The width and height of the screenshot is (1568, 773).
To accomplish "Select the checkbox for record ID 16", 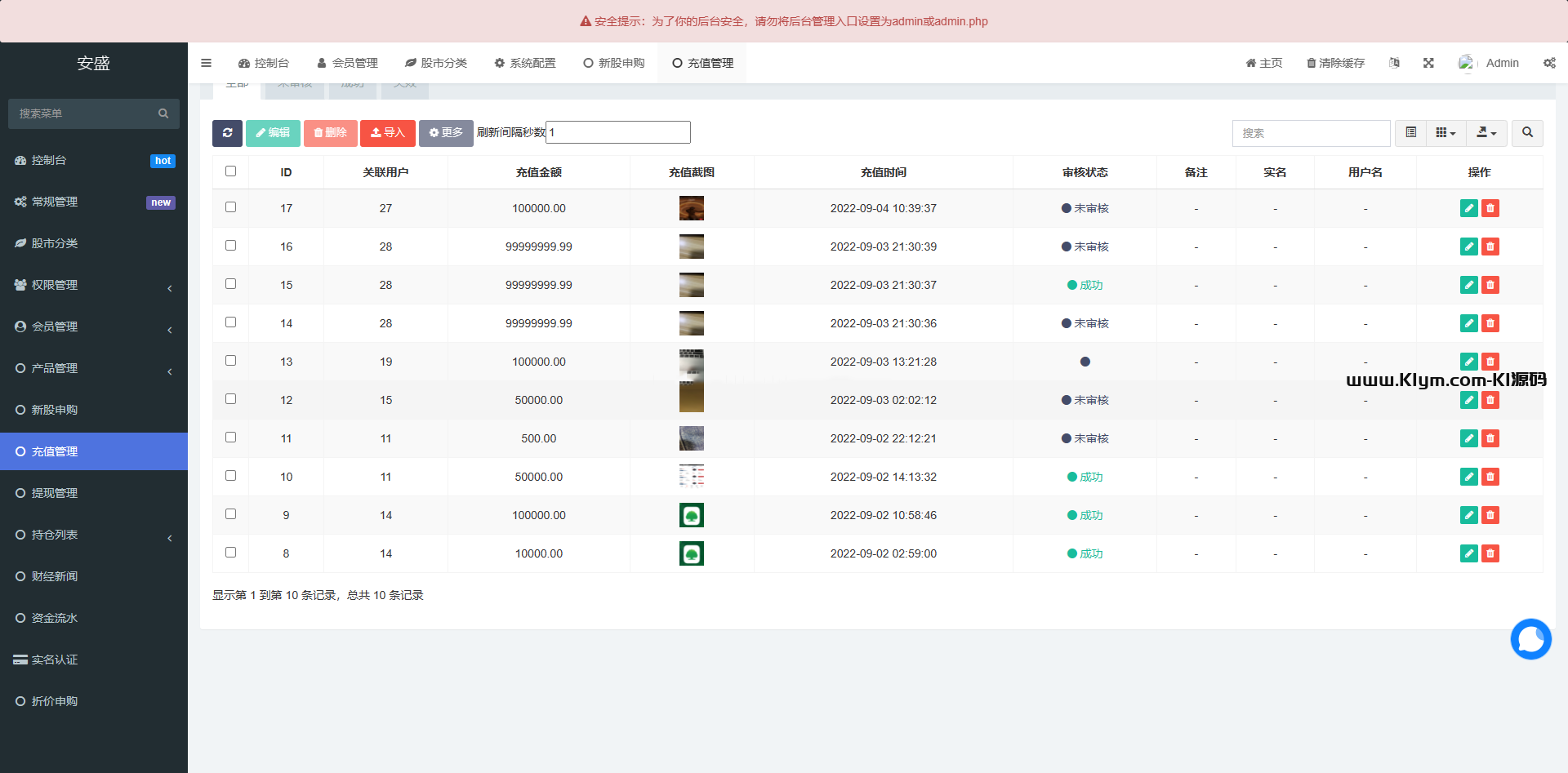I will [230, 246].
